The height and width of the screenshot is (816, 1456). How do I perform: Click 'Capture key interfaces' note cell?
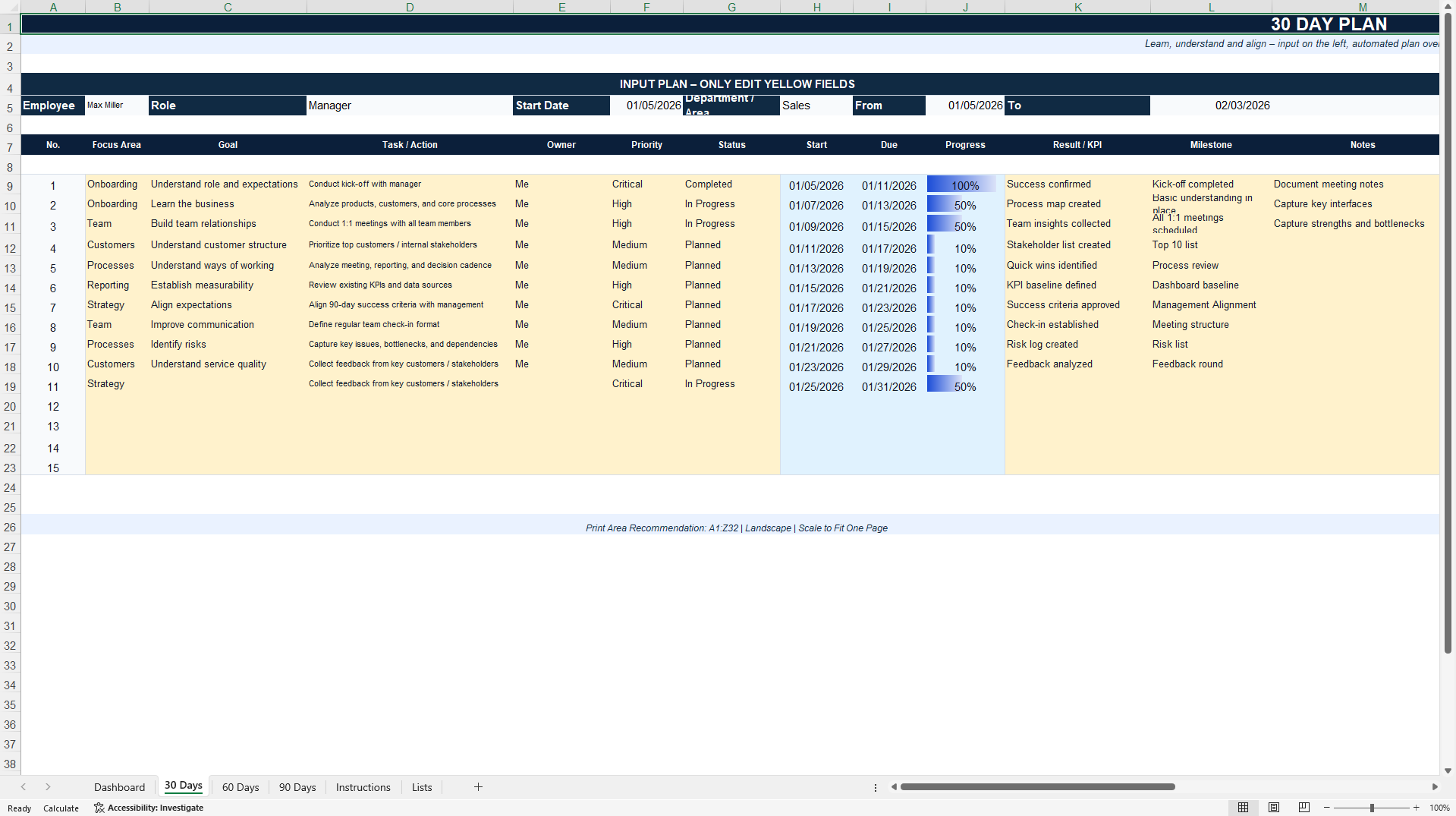(x=1355, y=204)
